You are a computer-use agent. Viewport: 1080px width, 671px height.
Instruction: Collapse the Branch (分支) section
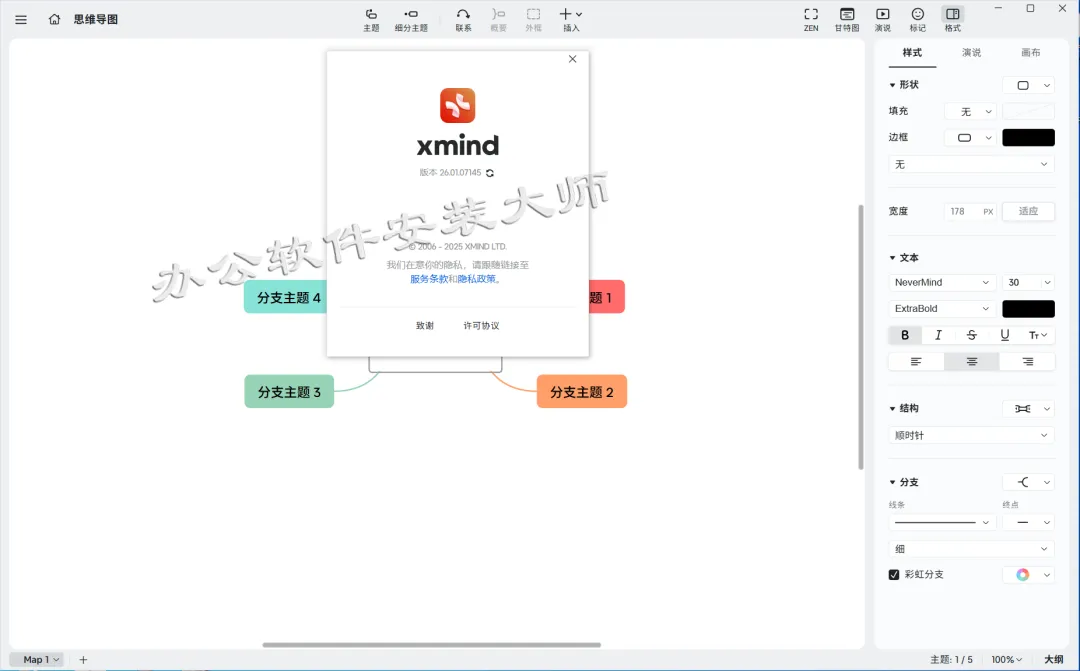click(893, 482)
